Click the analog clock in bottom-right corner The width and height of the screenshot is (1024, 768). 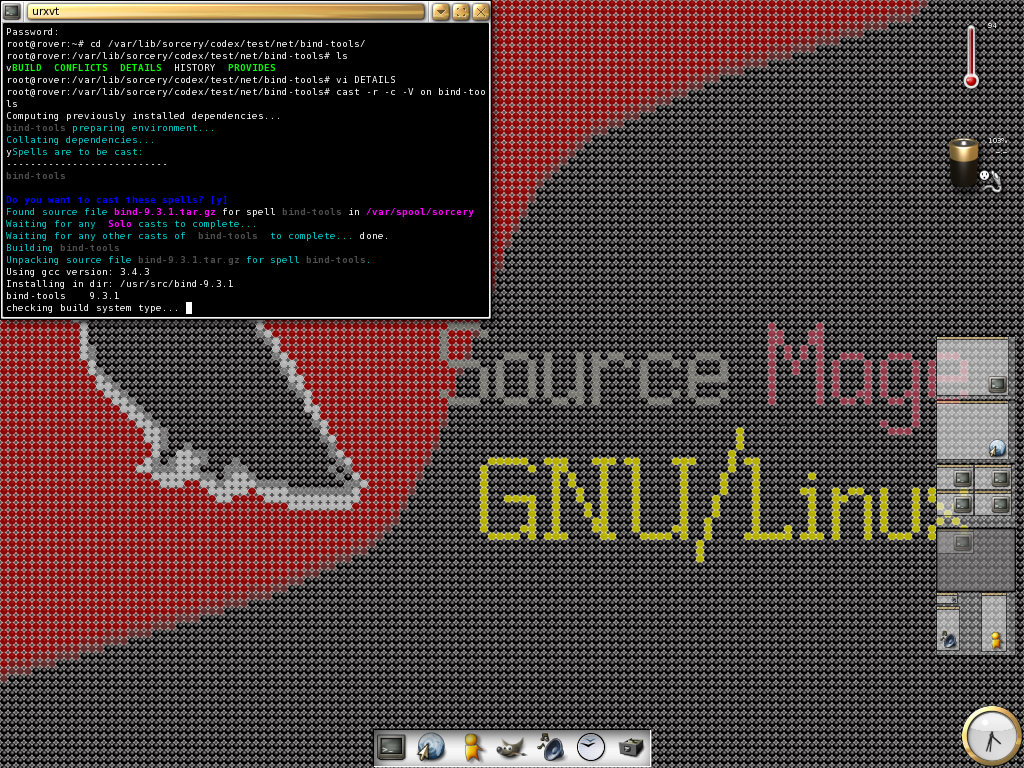point(991,737)
